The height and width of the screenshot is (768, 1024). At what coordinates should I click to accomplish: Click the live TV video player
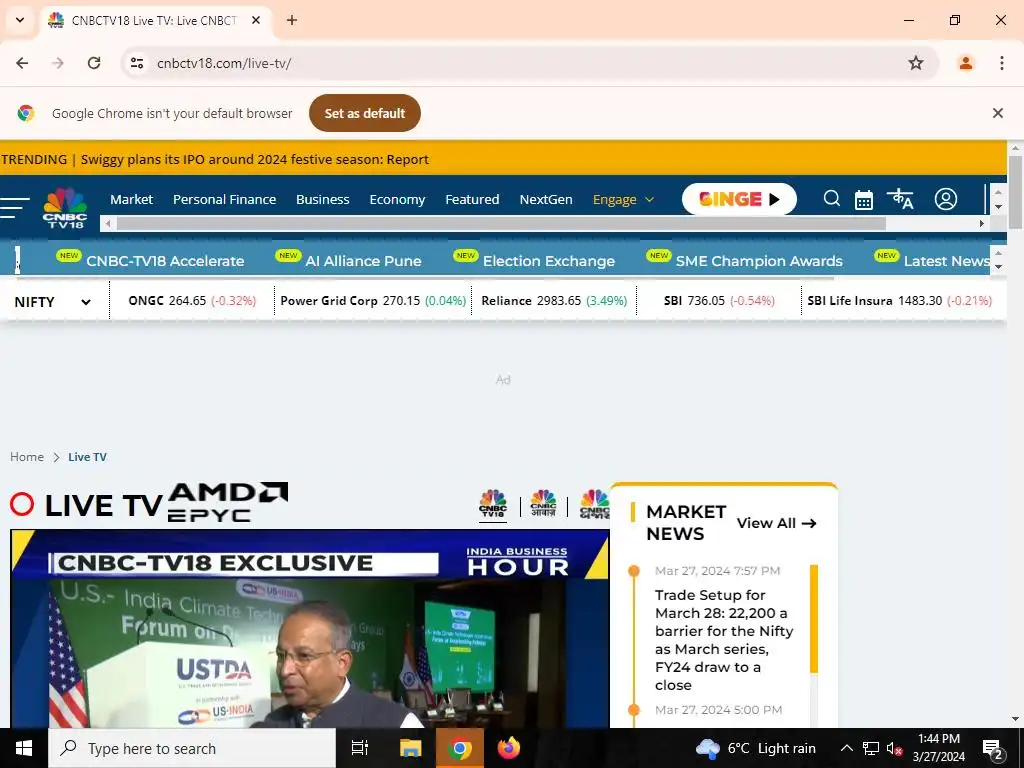[x=310, y=628]
